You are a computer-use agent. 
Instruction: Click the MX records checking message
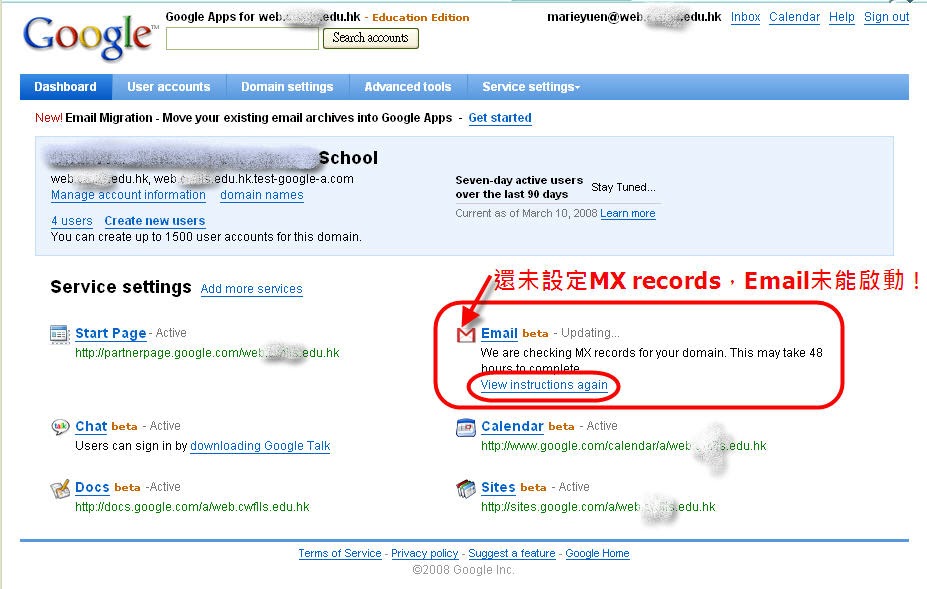tap(652, 360)
